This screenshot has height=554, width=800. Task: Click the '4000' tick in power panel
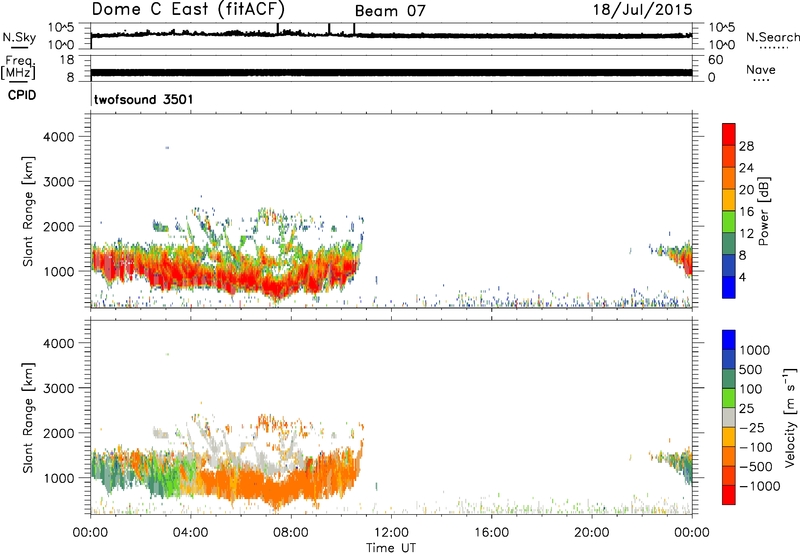coord(58,137)
